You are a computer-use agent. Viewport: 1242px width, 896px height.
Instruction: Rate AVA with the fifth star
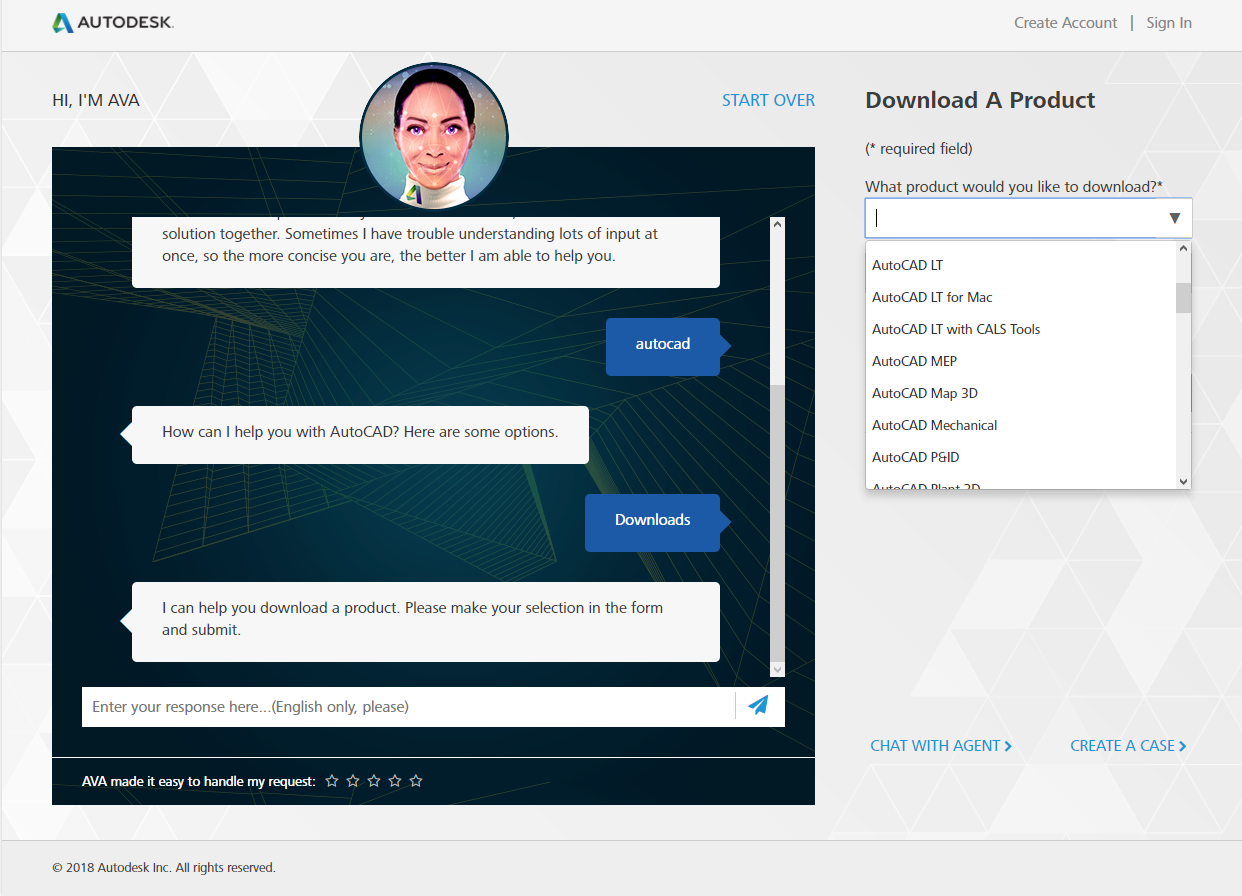click(416, 781)
